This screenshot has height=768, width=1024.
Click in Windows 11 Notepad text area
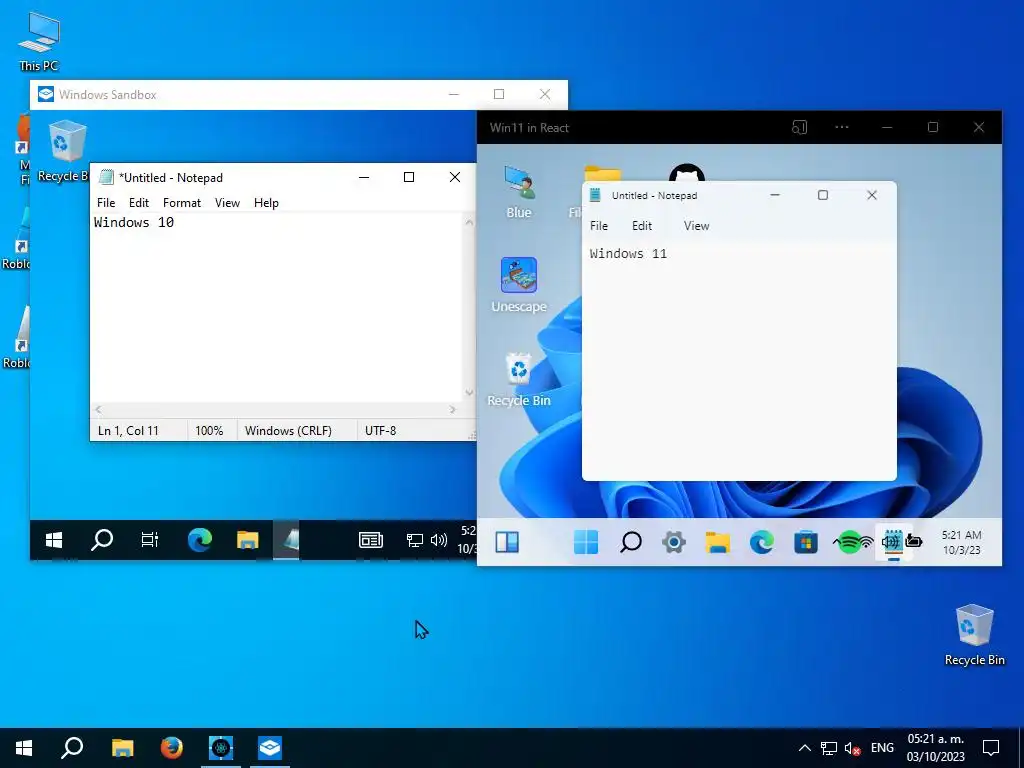coord(739,359)
